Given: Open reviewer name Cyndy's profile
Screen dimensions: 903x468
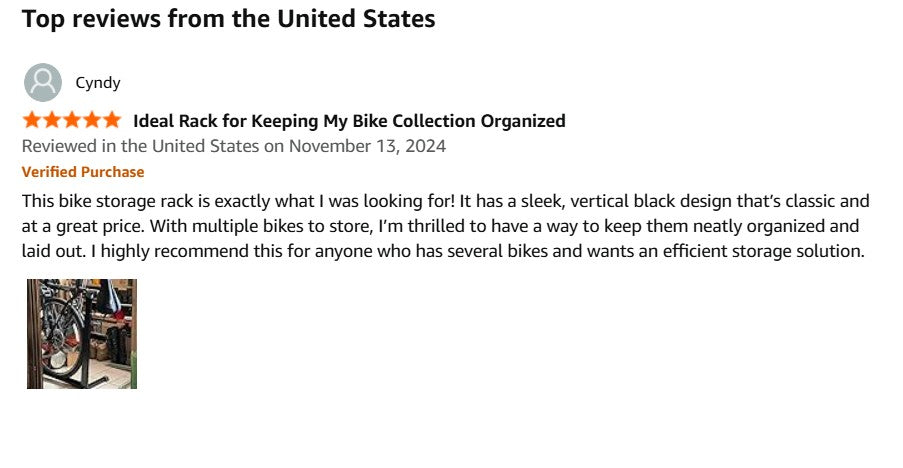Looking at the screenshot, I should click(98, 83).
